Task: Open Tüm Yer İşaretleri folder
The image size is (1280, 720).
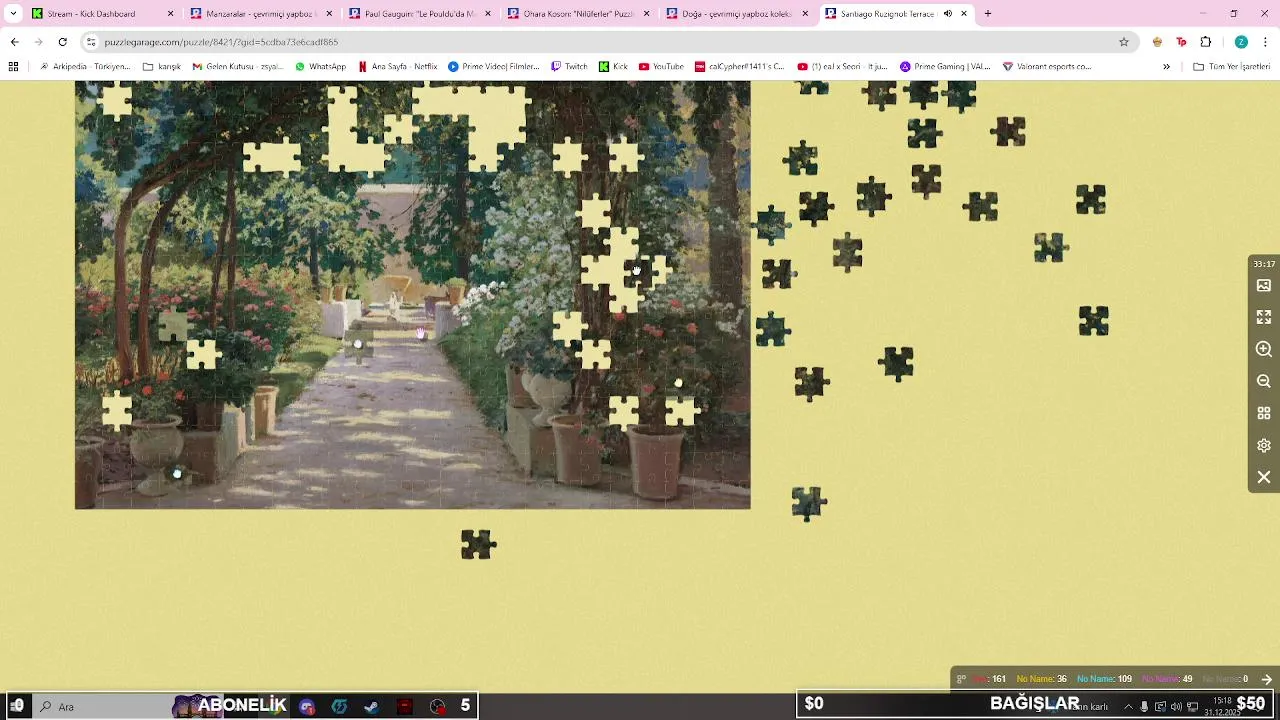Action: [1232, 66]
